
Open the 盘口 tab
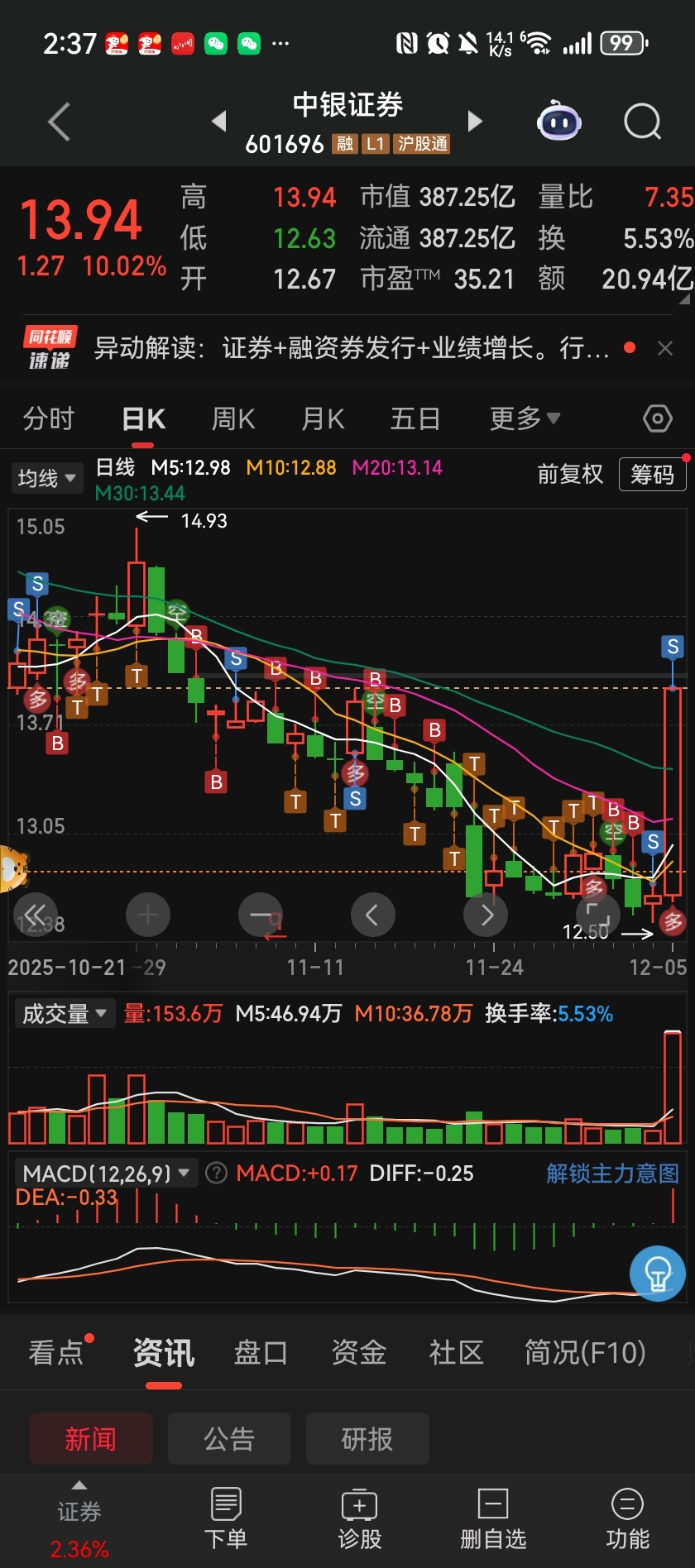[x=261, y=1353]
